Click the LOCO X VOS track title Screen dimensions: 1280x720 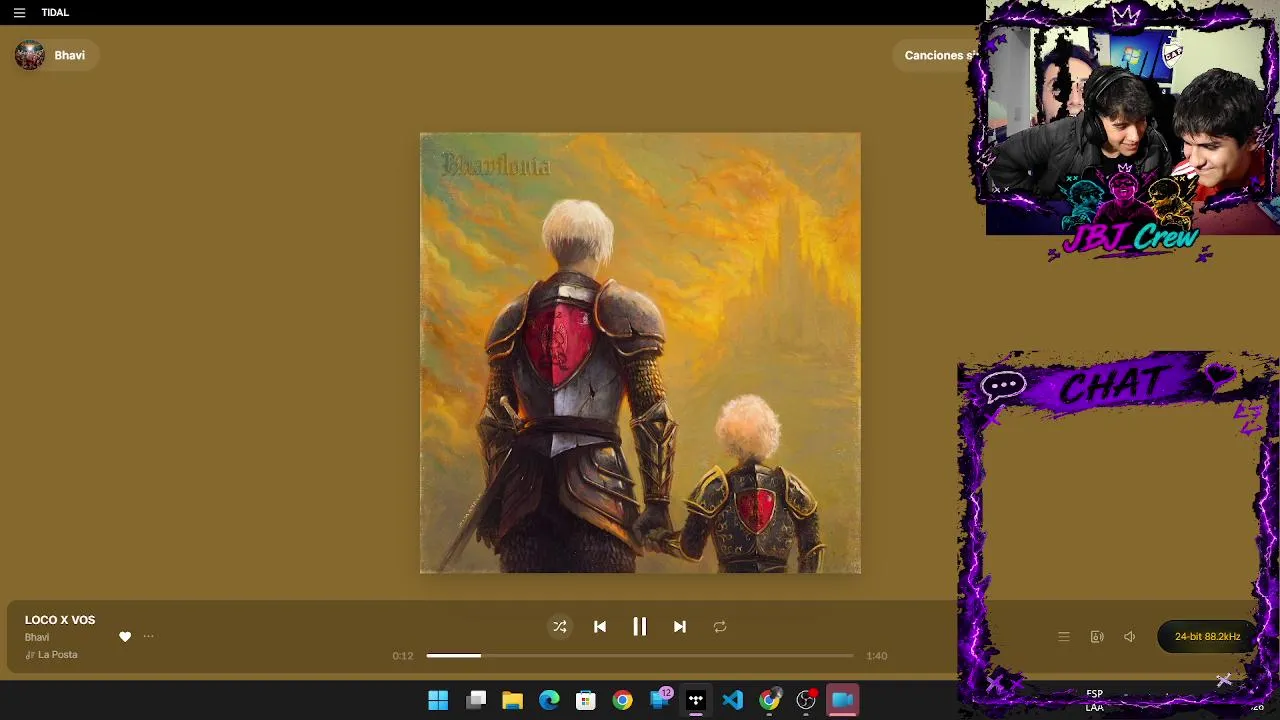pyautogui.click(x=60, y=620)
